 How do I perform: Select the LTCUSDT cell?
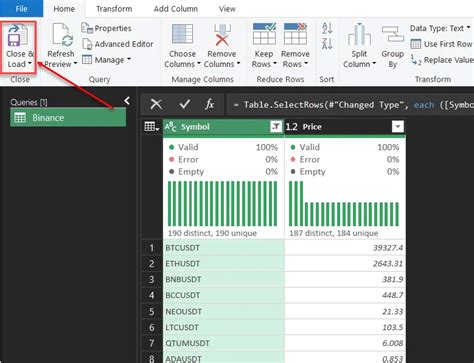pos(223,327)
